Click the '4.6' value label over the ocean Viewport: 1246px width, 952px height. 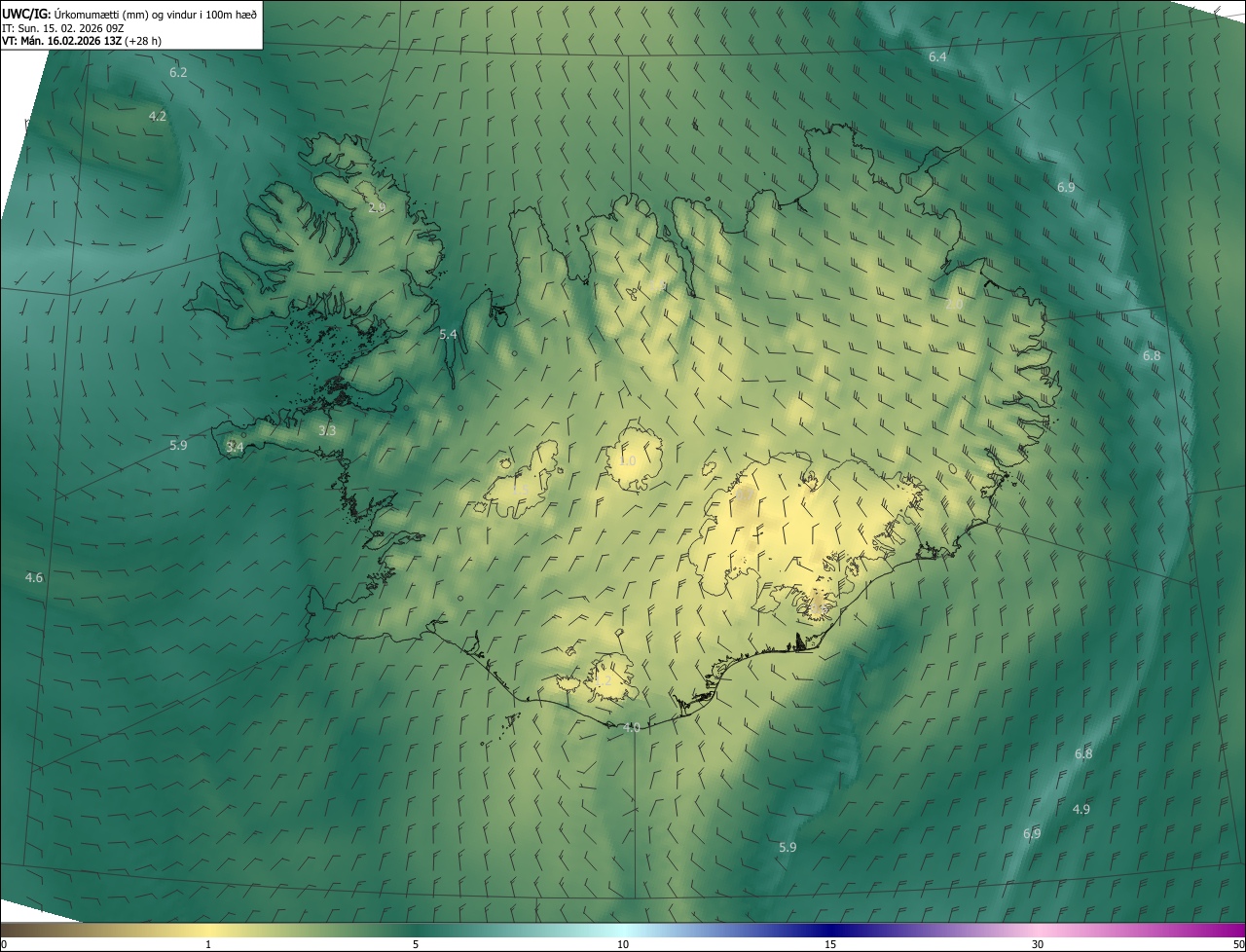pos(34,577)
